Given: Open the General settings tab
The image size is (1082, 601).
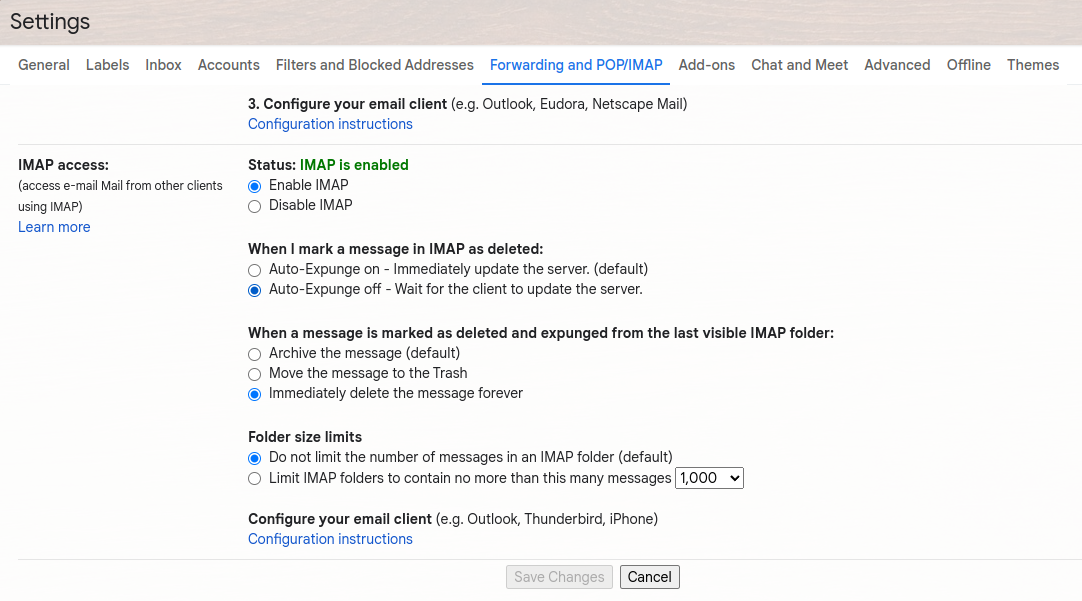Looking at the screenshot, I should point(44,65).
